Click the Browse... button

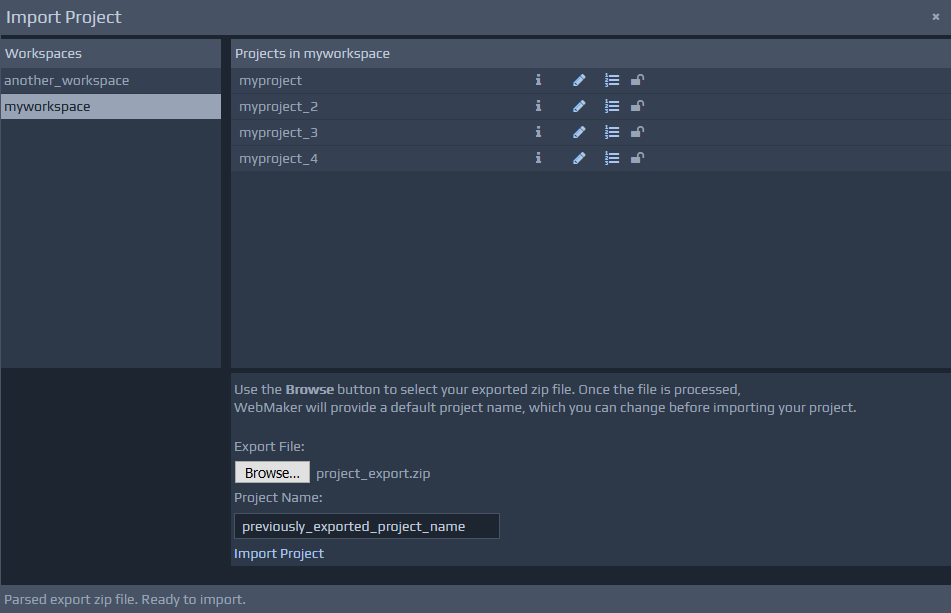(x=272, y=473)
